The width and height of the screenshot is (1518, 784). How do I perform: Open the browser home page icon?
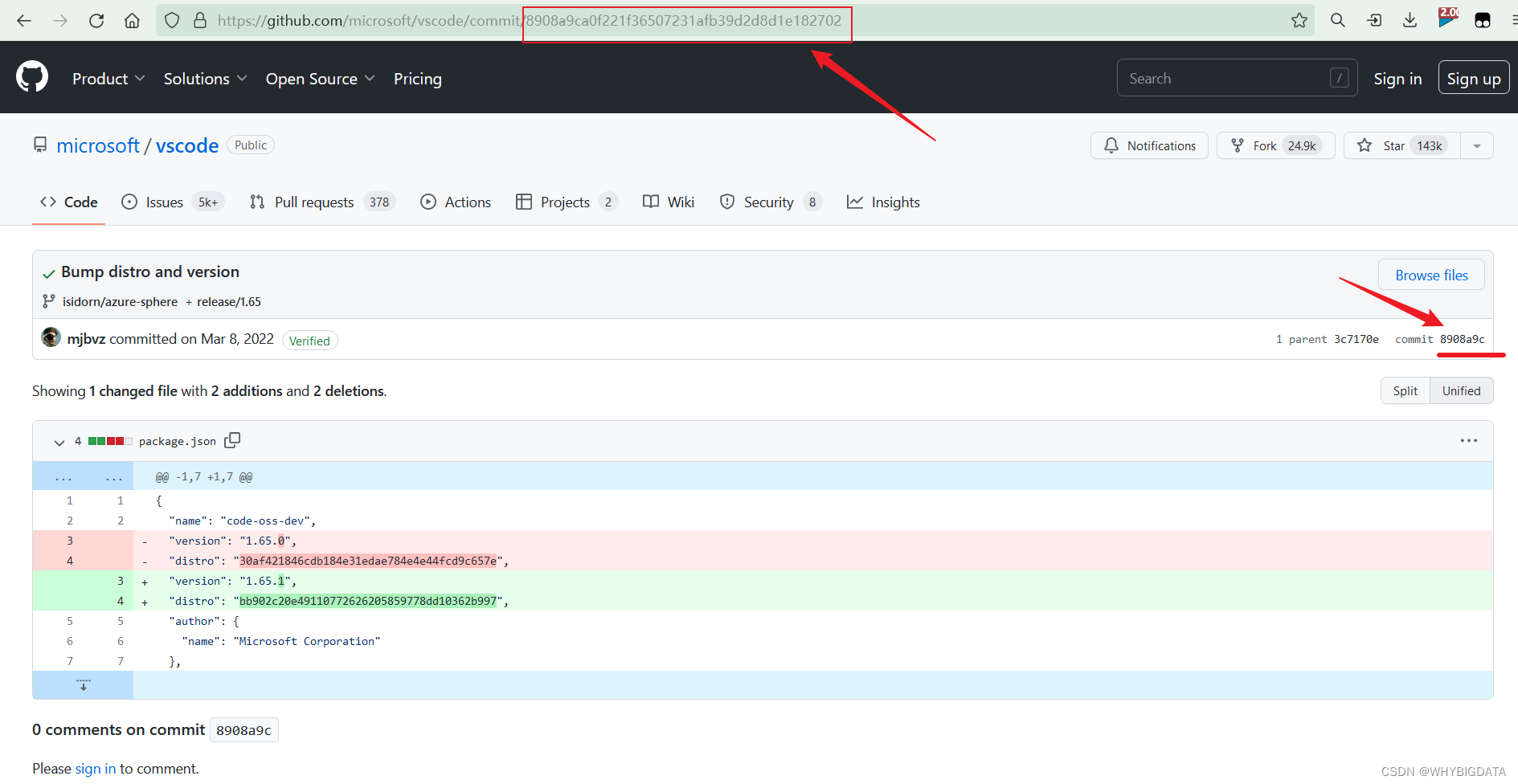click(132, 21)
